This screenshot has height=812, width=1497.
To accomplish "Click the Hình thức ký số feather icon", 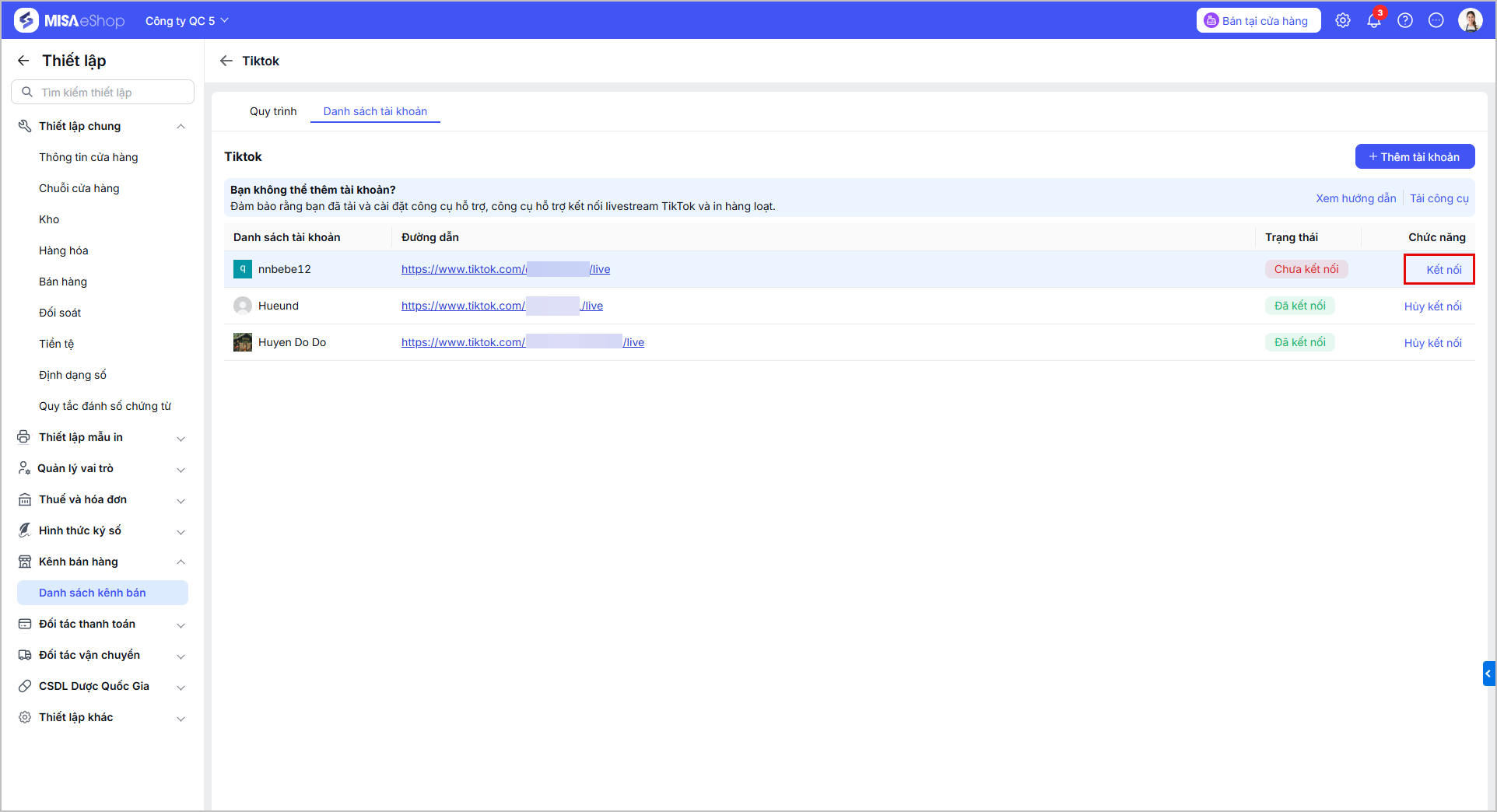I will (25, 530).
